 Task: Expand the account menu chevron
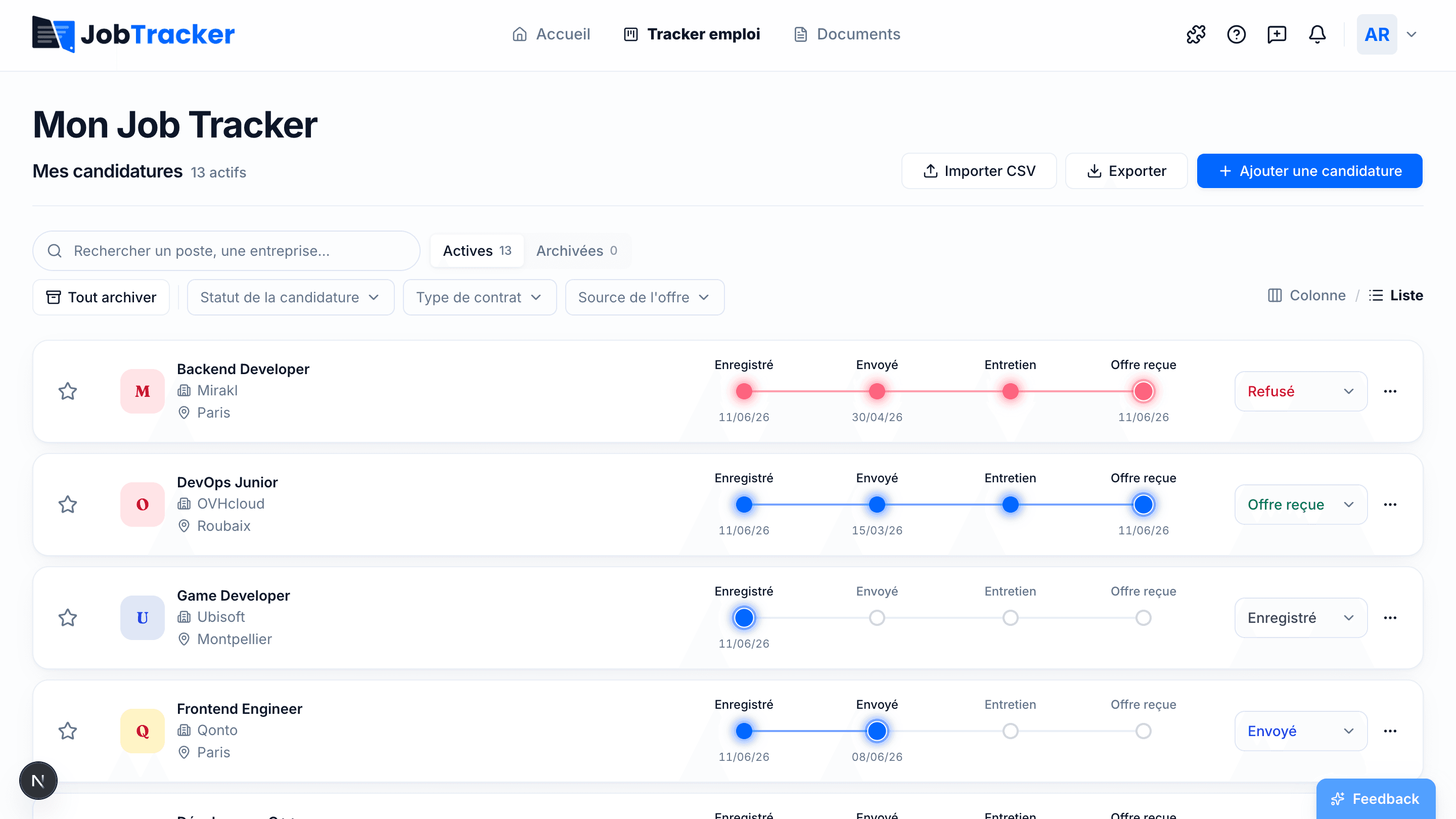1412,34
